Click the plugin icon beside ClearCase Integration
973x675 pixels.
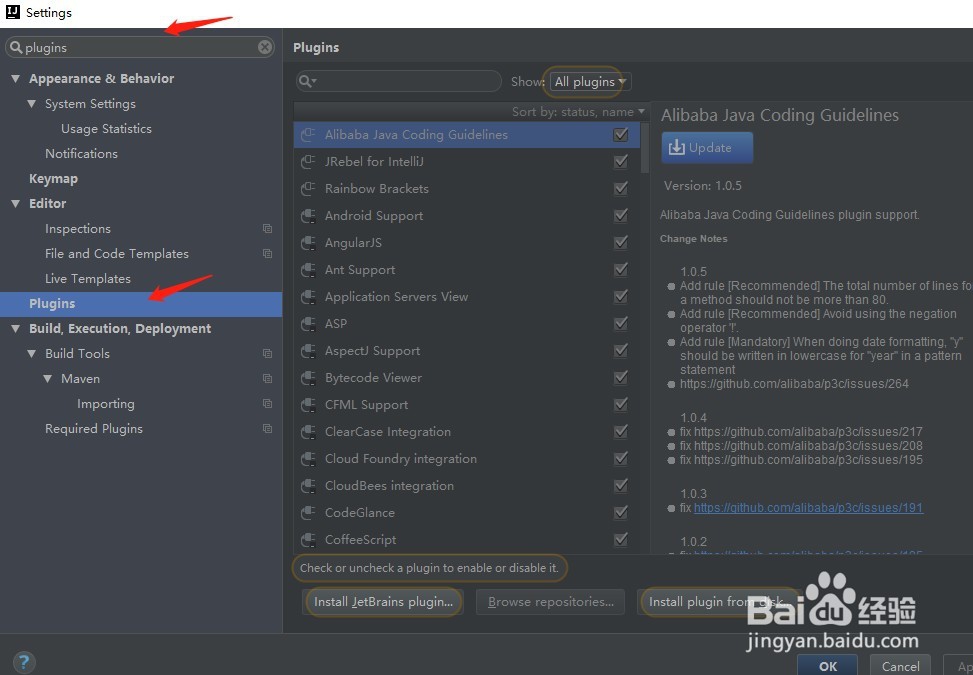tap(308, 432)
